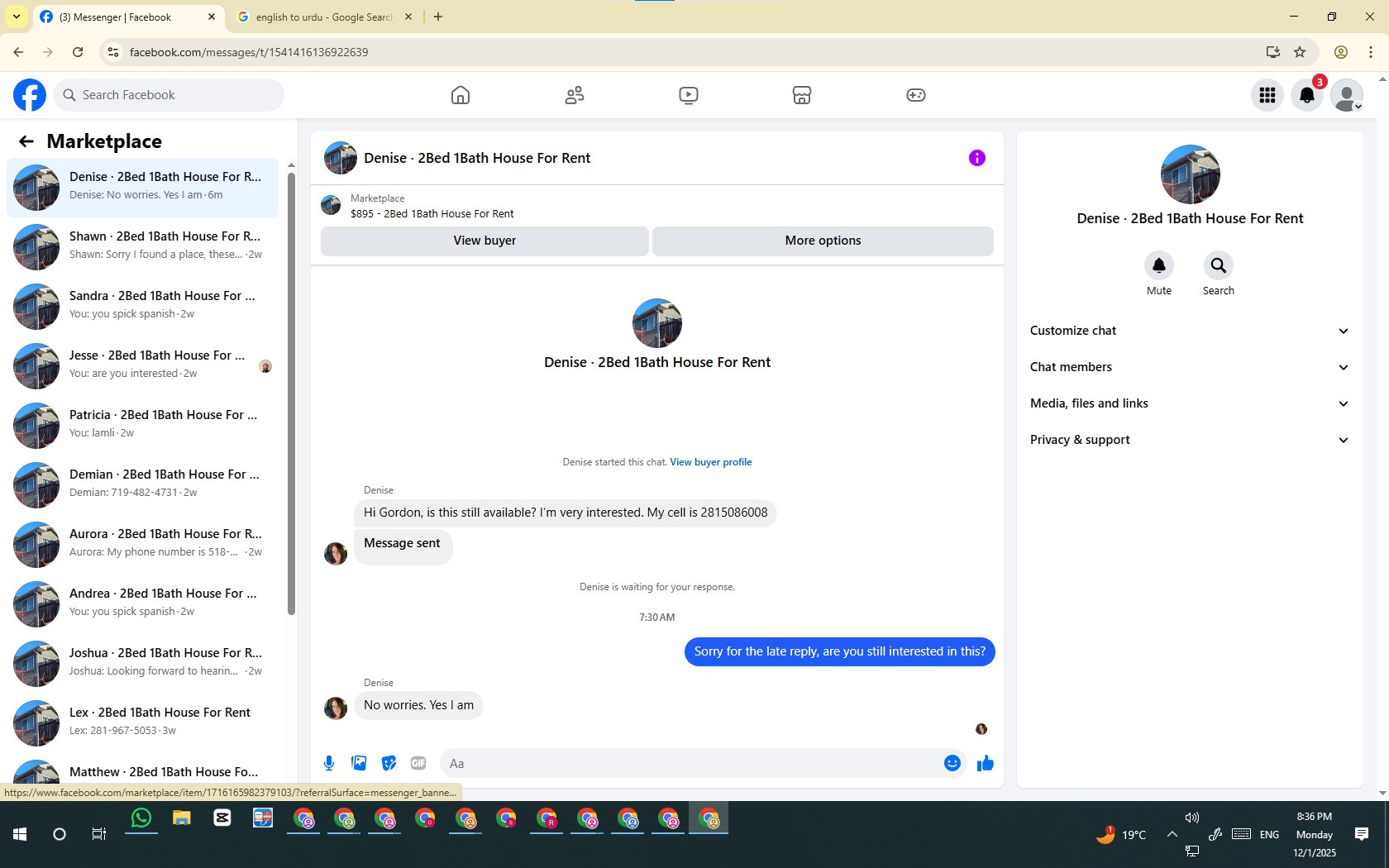Open Jesse's conversation
The height and width of the screenshot is (868, 1389).
point(142,365)
